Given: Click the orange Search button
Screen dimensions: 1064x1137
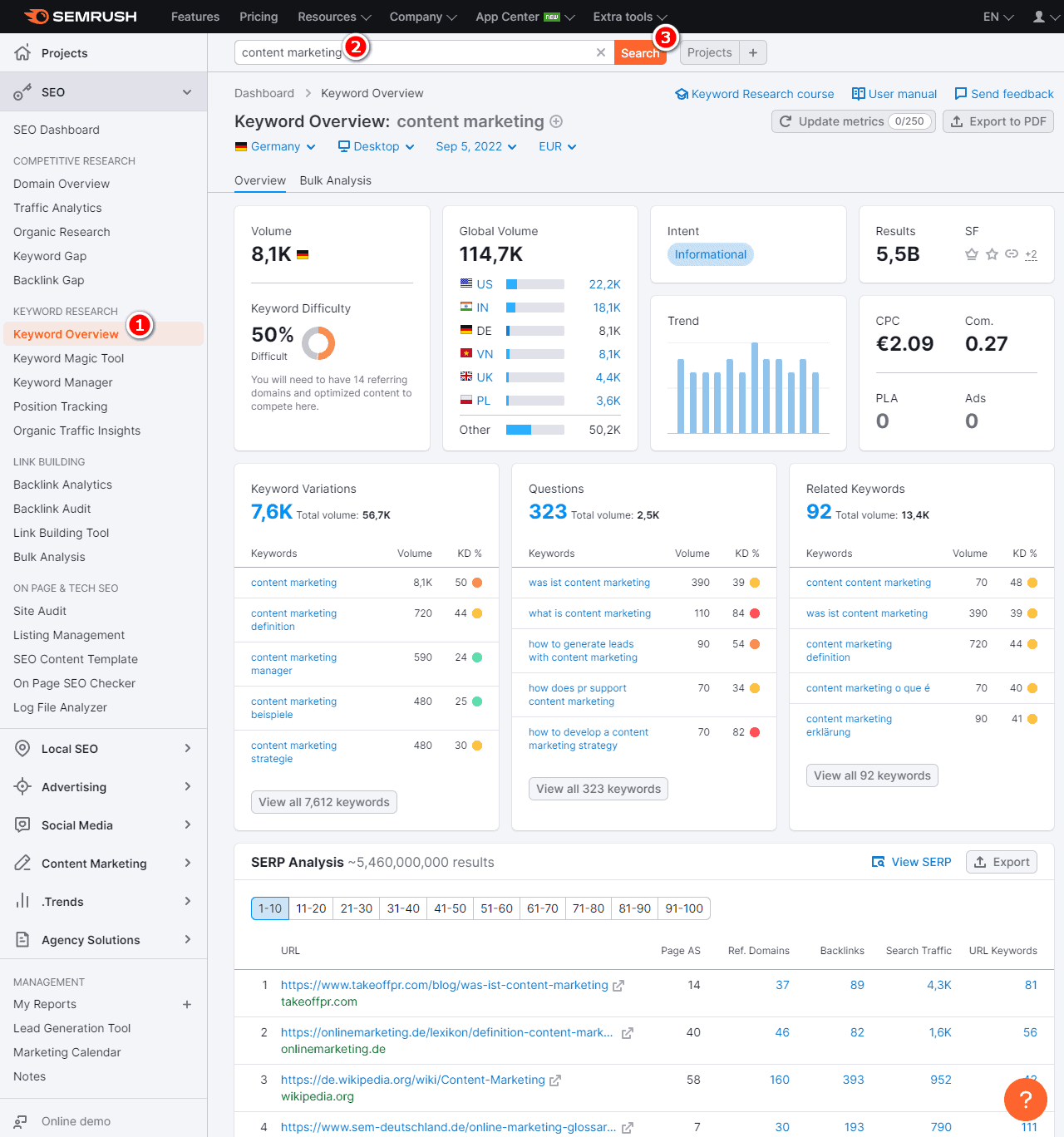Looking at the screenshot, I should (639, 52).
